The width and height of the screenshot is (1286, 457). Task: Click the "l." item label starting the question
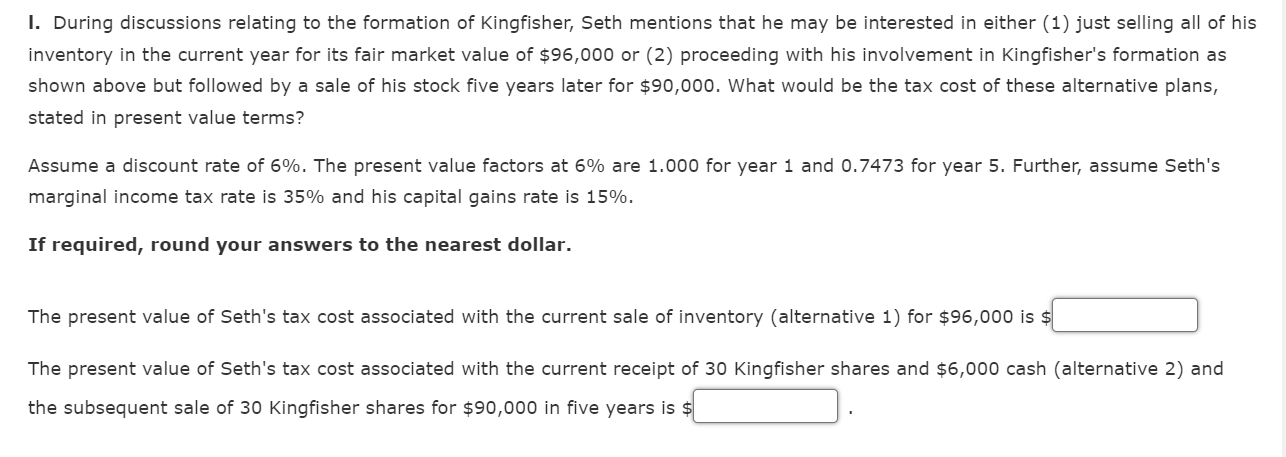tap(35, 22)
